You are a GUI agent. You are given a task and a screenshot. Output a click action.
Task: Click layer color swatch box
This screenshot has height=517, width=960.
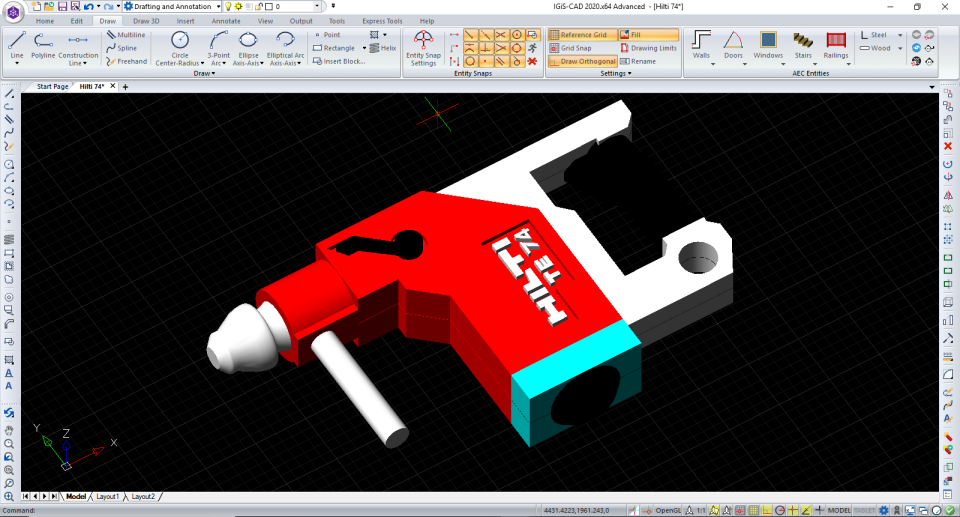(269, 6)
